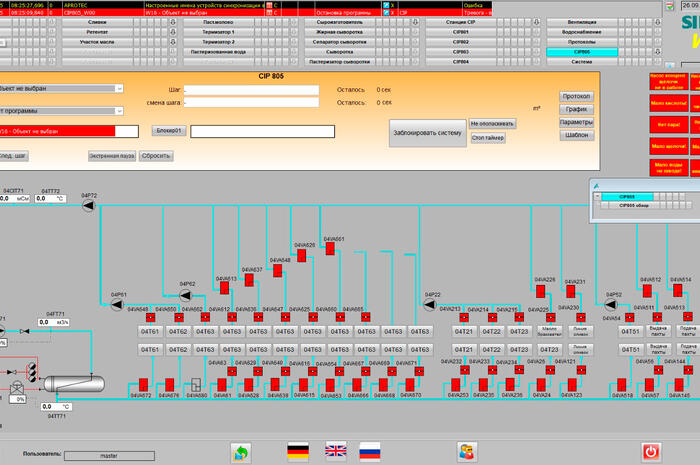Image resolution: width=700 pixels, height=465 pixels.
Task: Click the 'Мало кислоты!' alarm indicator
Action: (x=669, y=104)
